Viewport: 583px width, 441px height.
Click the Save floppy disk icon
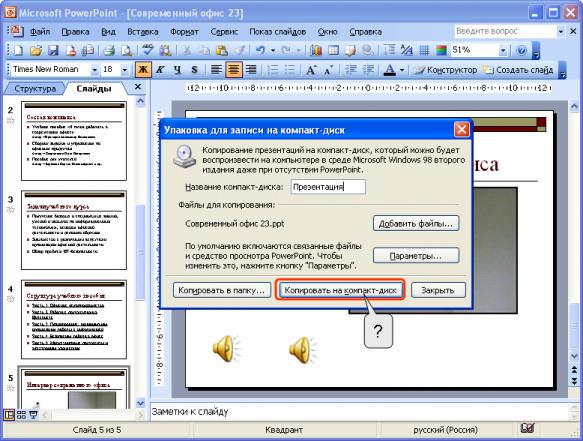54,50
